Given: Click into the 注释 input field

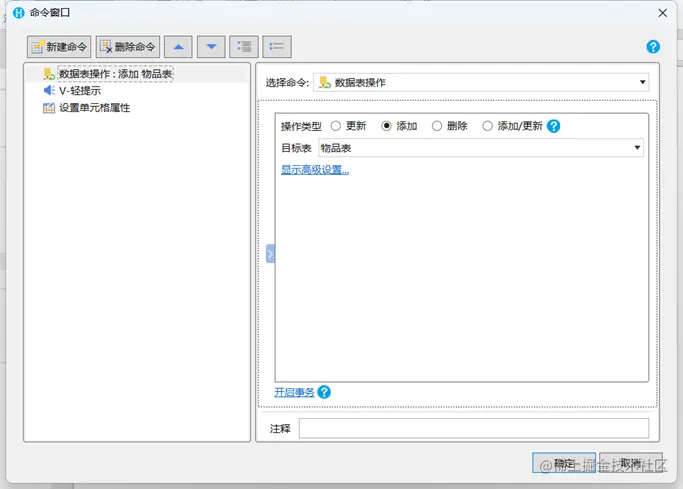Looking at the screenshot, I should 474,428.
